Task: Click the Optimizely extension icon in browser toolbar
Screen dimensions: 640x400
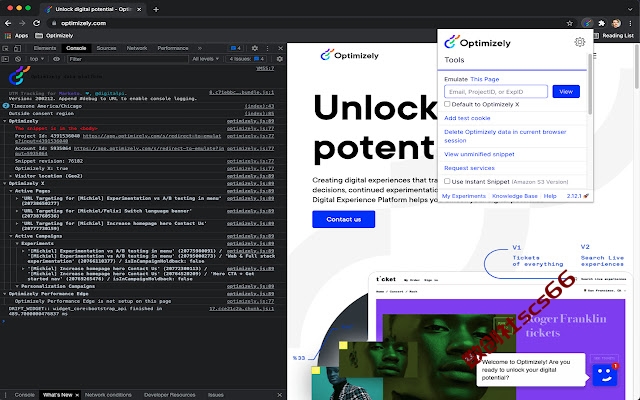Action: (x=587, y=23)
